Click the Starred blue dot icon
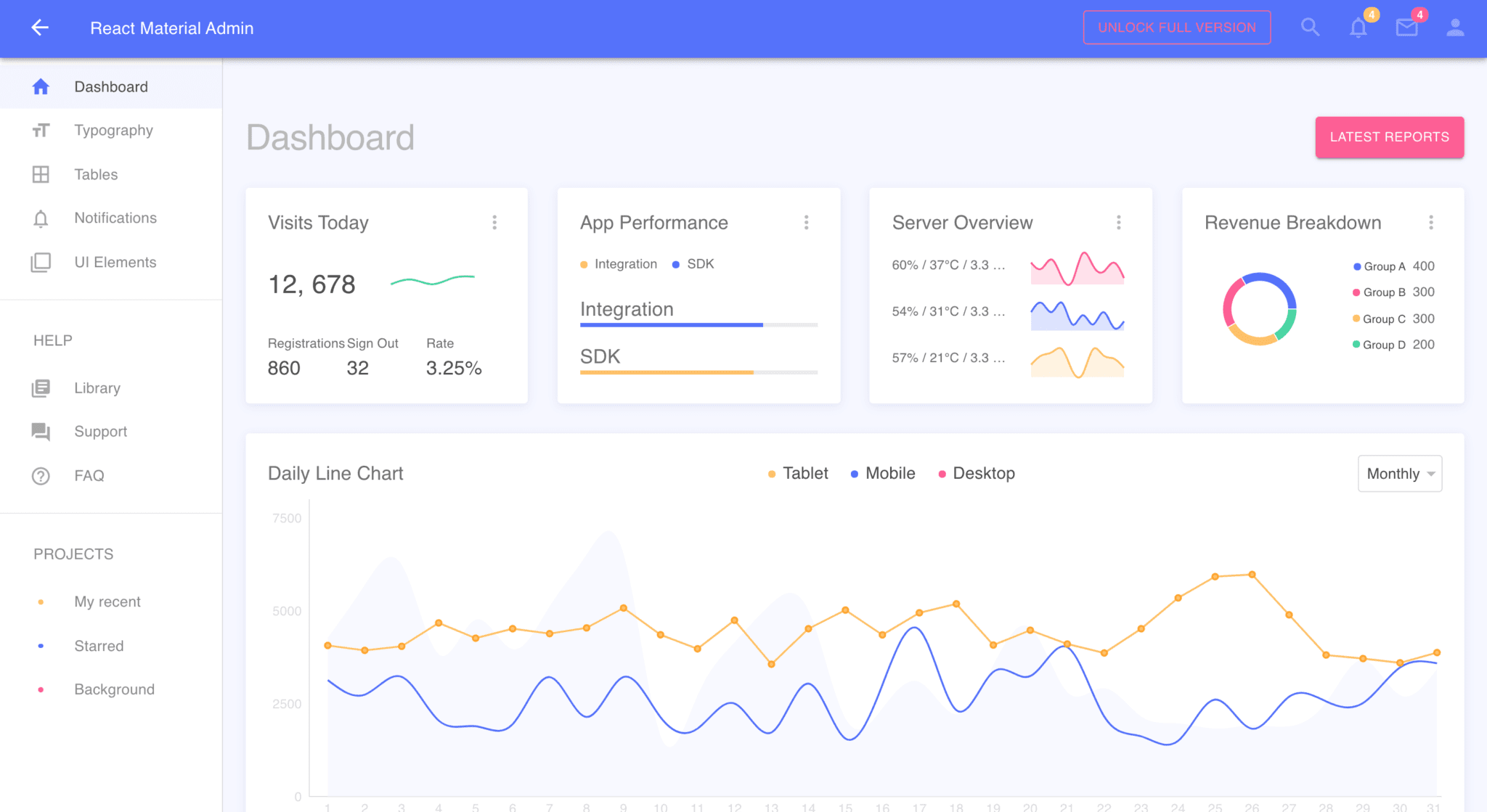Image resolution: width=1487 pixels, height=812 pixels. coord(41,646)
